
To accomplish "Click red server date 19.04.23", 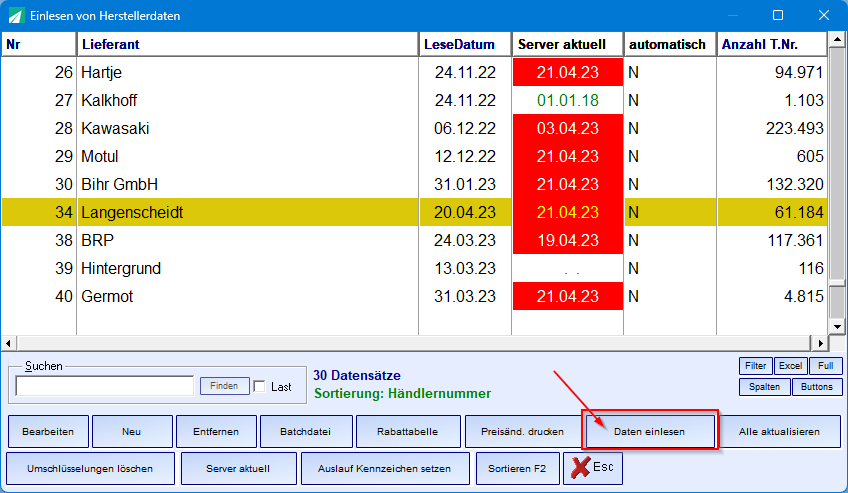I will pyautogui.click(x=568, y=241).
